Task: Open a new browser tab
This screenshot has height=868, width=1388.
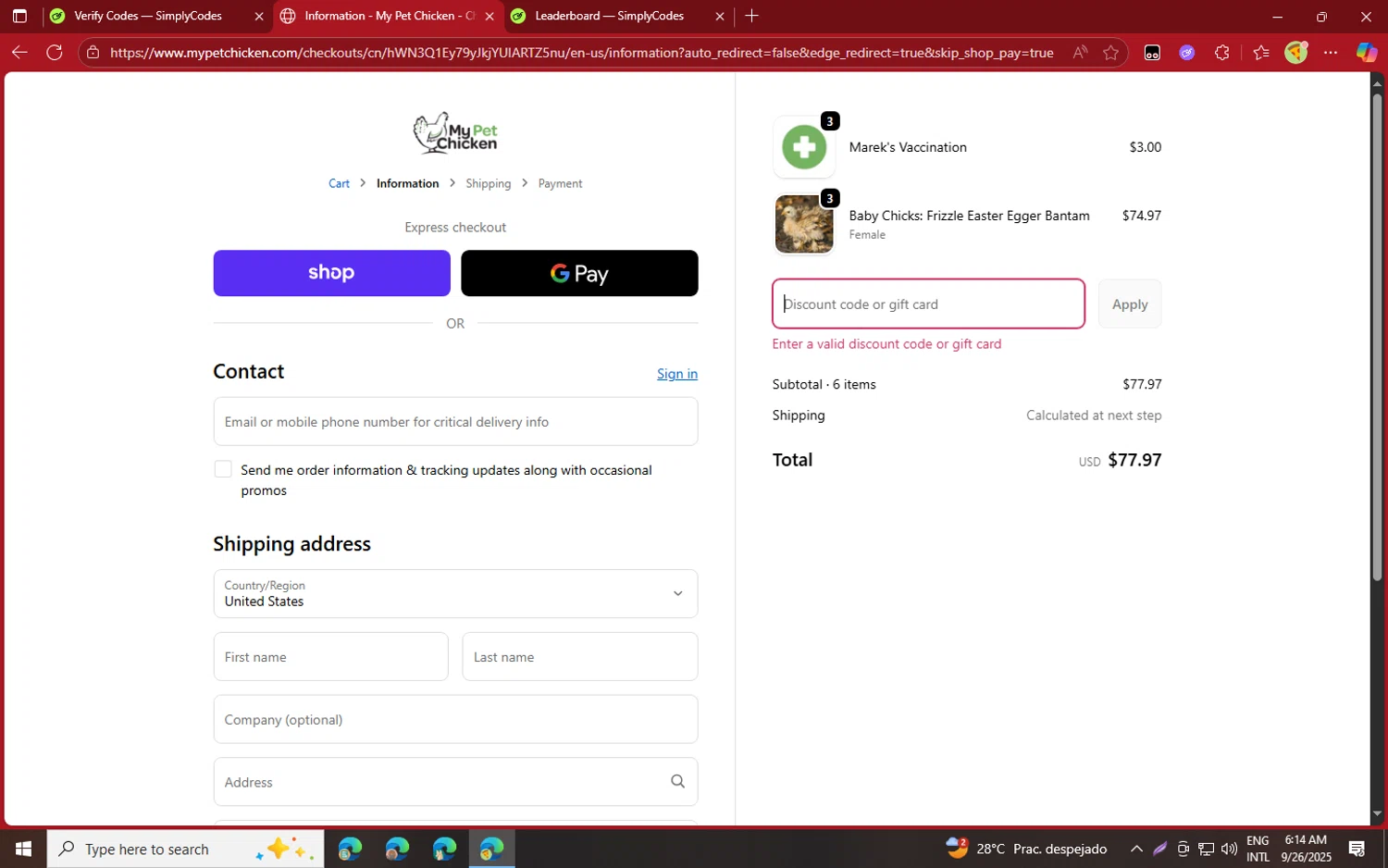Action: tap(752, 16)
